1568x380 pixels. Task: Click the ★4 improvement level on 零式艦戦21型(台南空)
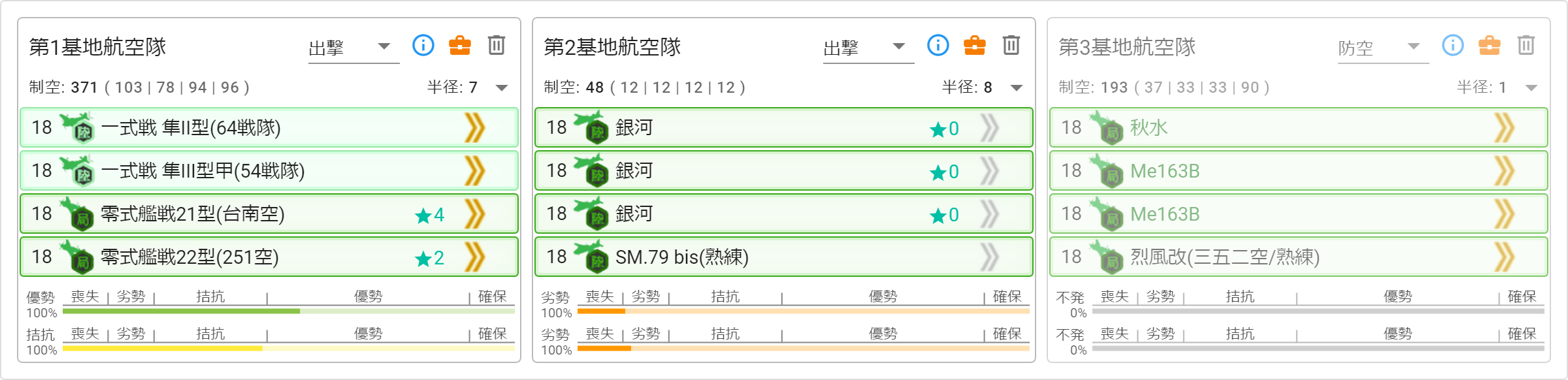[429, 215]
